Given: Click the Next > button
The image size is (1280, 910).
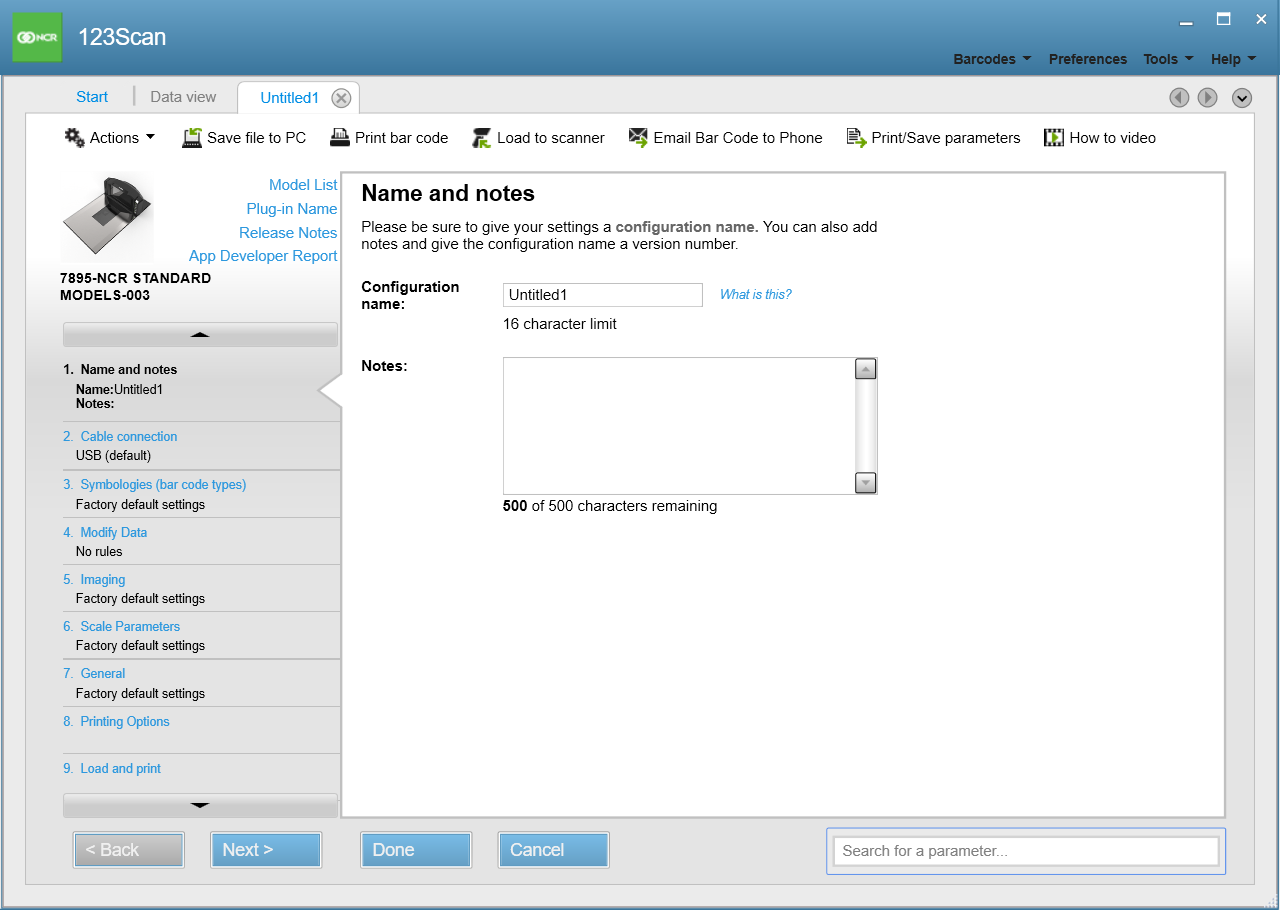Looking at the screenshot, I should click(266, 850).
